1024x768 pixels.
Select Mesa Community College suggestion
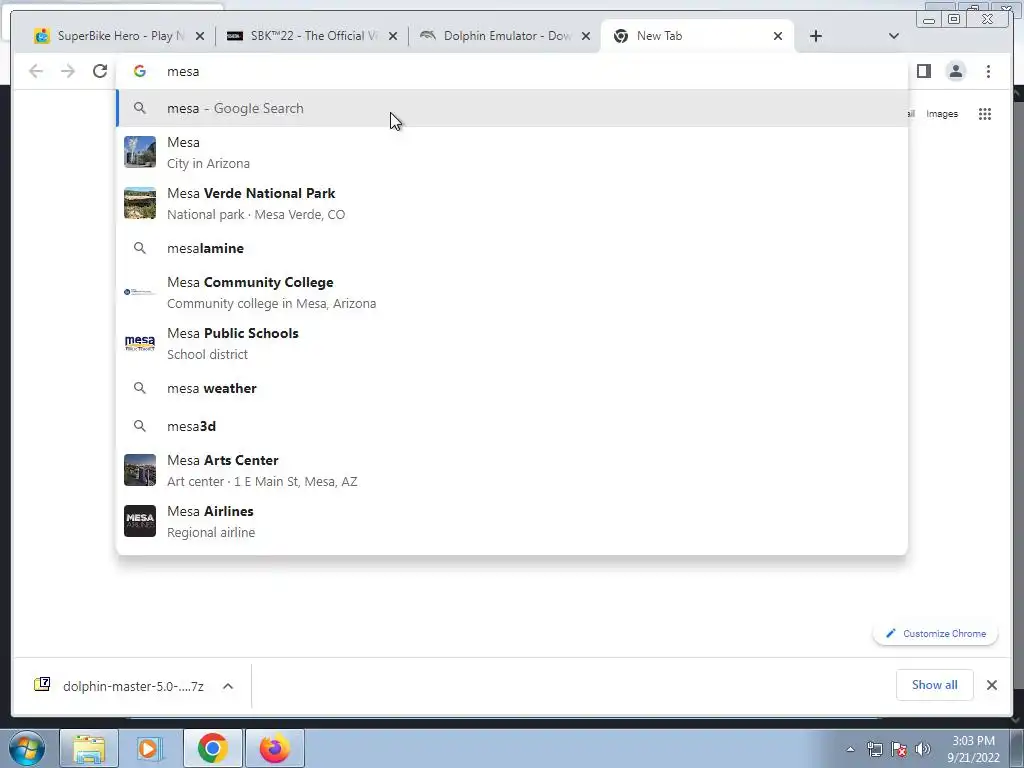[x=512, y=292]
